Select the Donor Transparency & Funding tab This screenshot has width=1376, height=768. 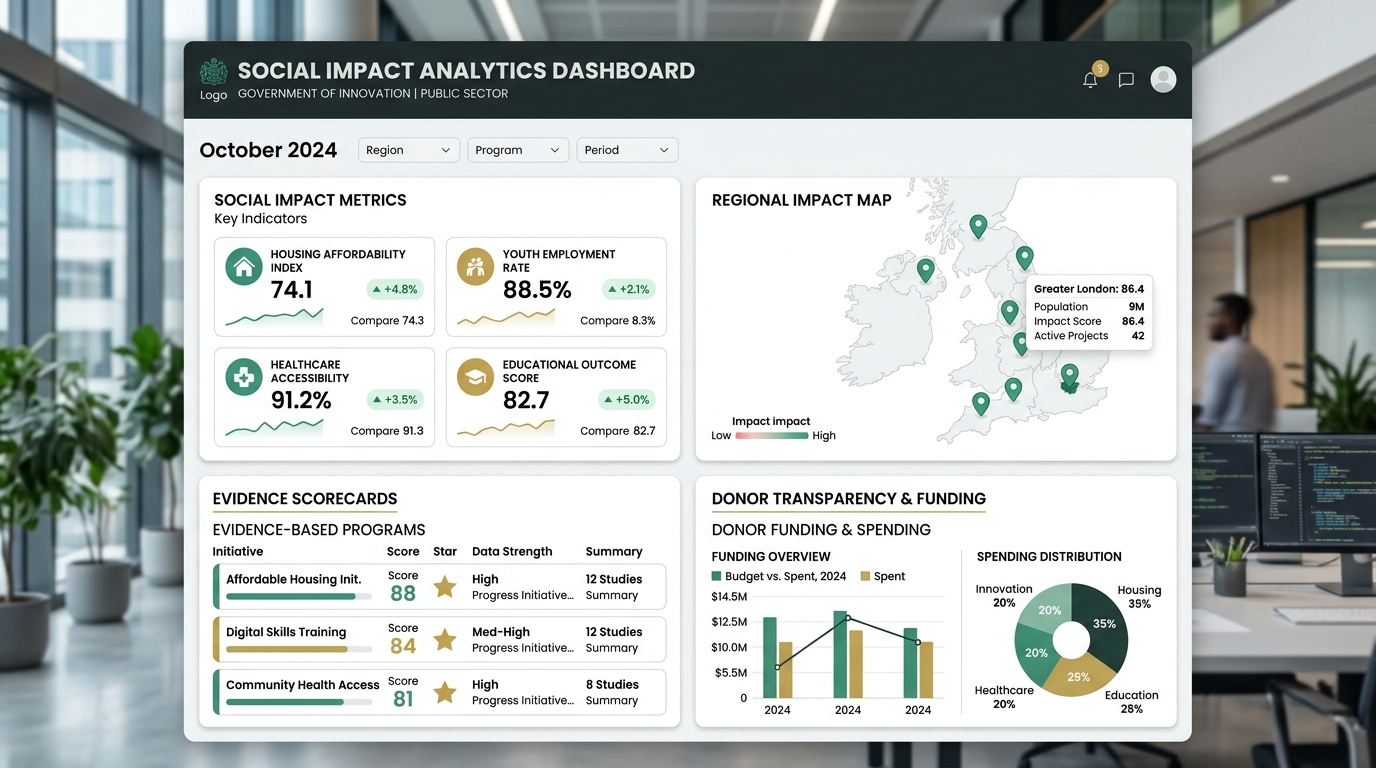point(849,499)
